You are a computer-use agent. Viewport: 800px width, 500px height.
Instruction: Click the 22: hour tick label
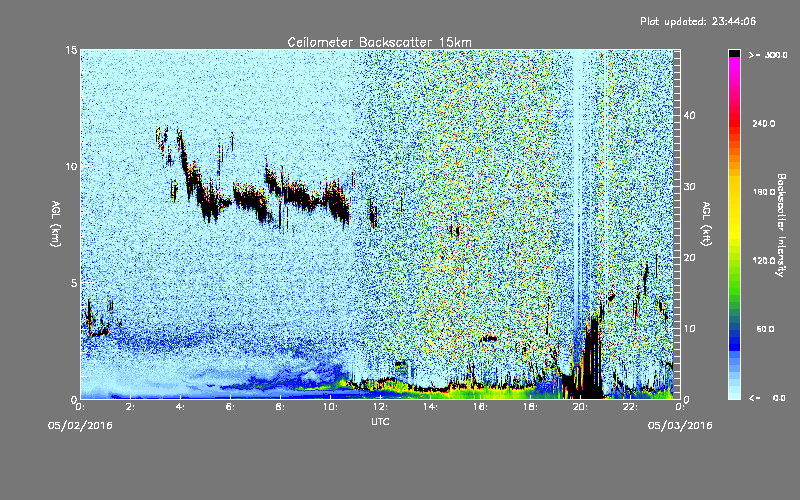tap(631, 407)
